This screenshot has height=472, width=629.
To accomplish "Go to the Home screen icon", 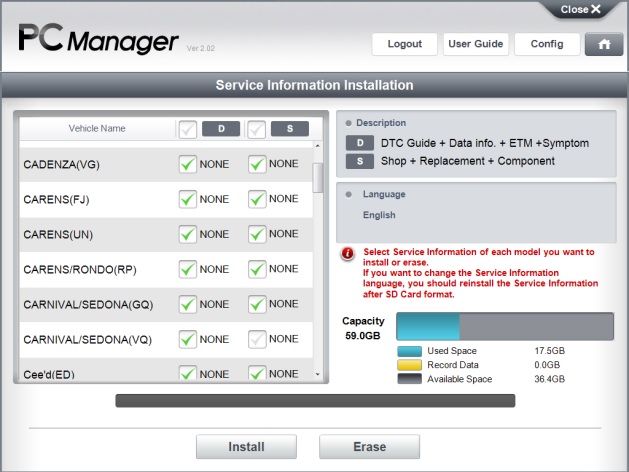I will (x=604, y=44).
